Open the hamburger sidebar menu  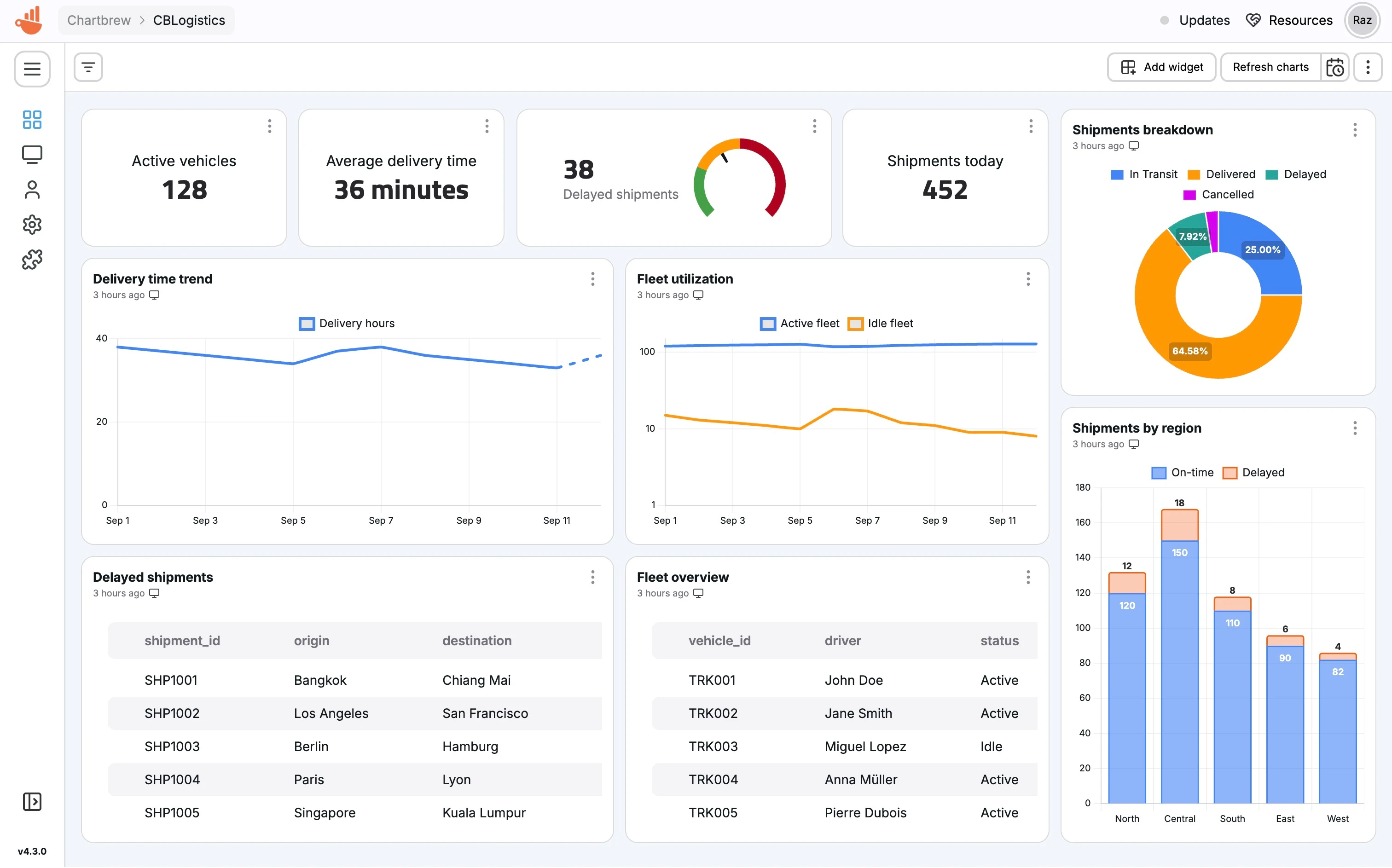click(x=32, y=69)
